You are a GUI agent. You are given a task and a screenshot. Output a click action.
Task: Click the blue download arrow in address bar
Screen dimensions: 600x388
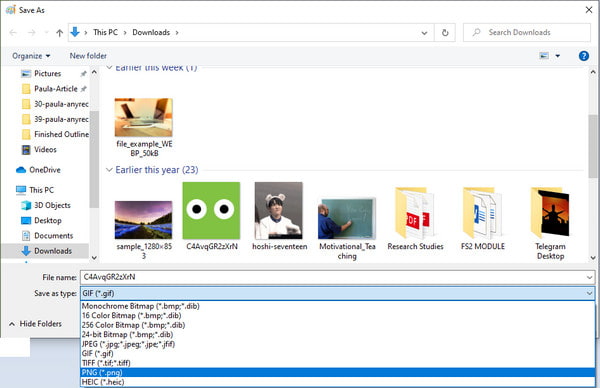[75, 32]
